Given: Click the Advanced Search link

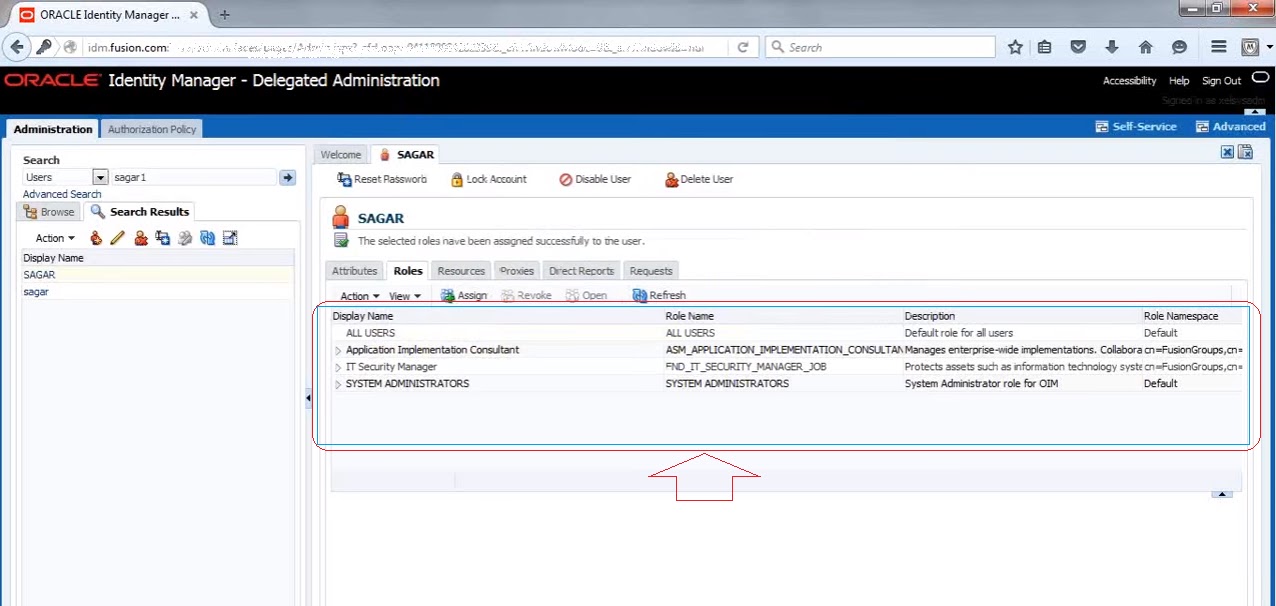Looking at the screenshot, I should pos(62,193).
